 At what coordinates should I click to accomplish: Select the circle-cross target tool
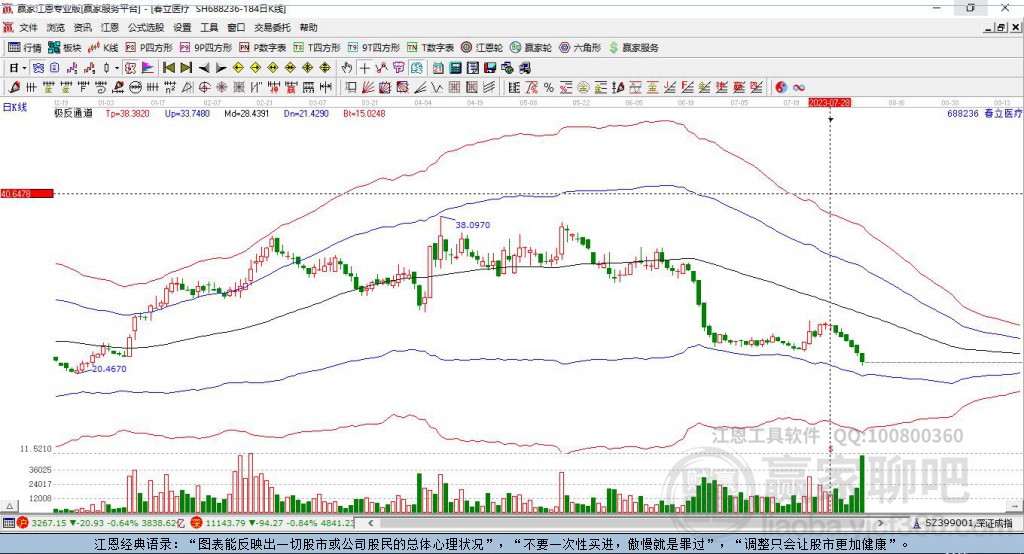204,87
